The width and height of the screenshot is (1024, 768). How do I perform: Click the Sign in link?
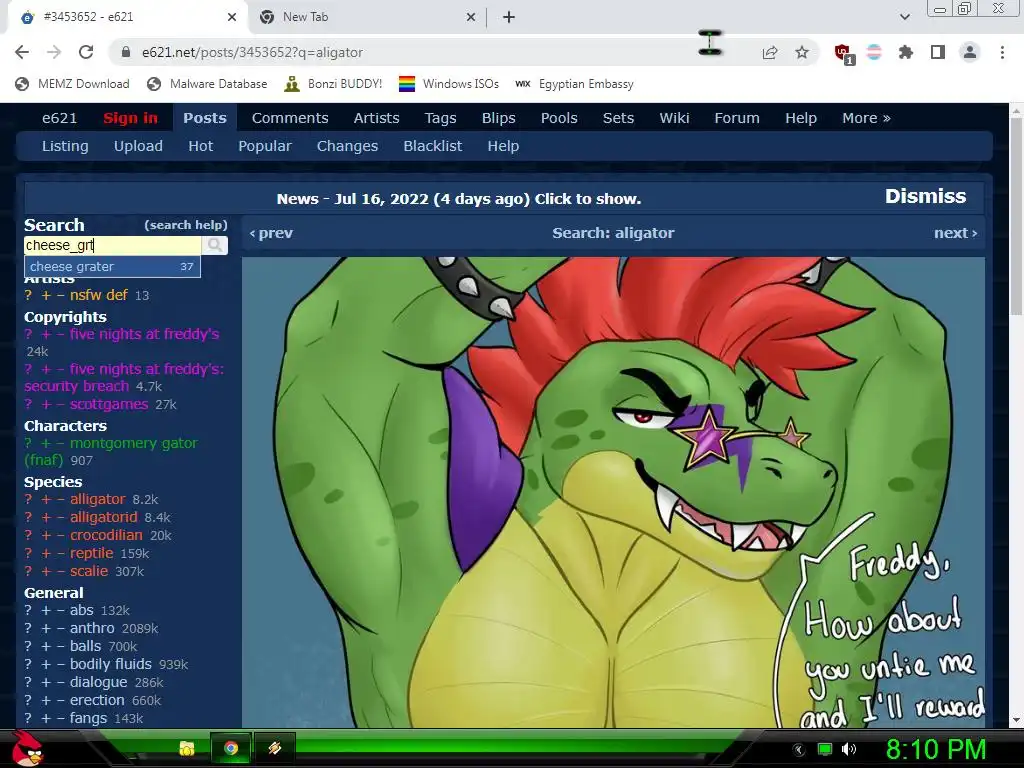(130, 118)
